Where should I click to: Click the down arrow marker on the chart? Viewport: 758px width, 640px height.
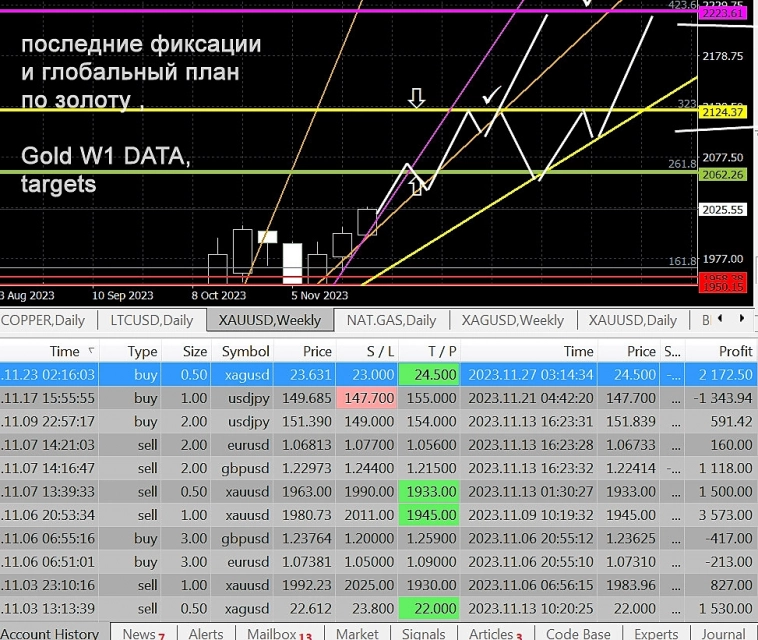coord(417,97)
